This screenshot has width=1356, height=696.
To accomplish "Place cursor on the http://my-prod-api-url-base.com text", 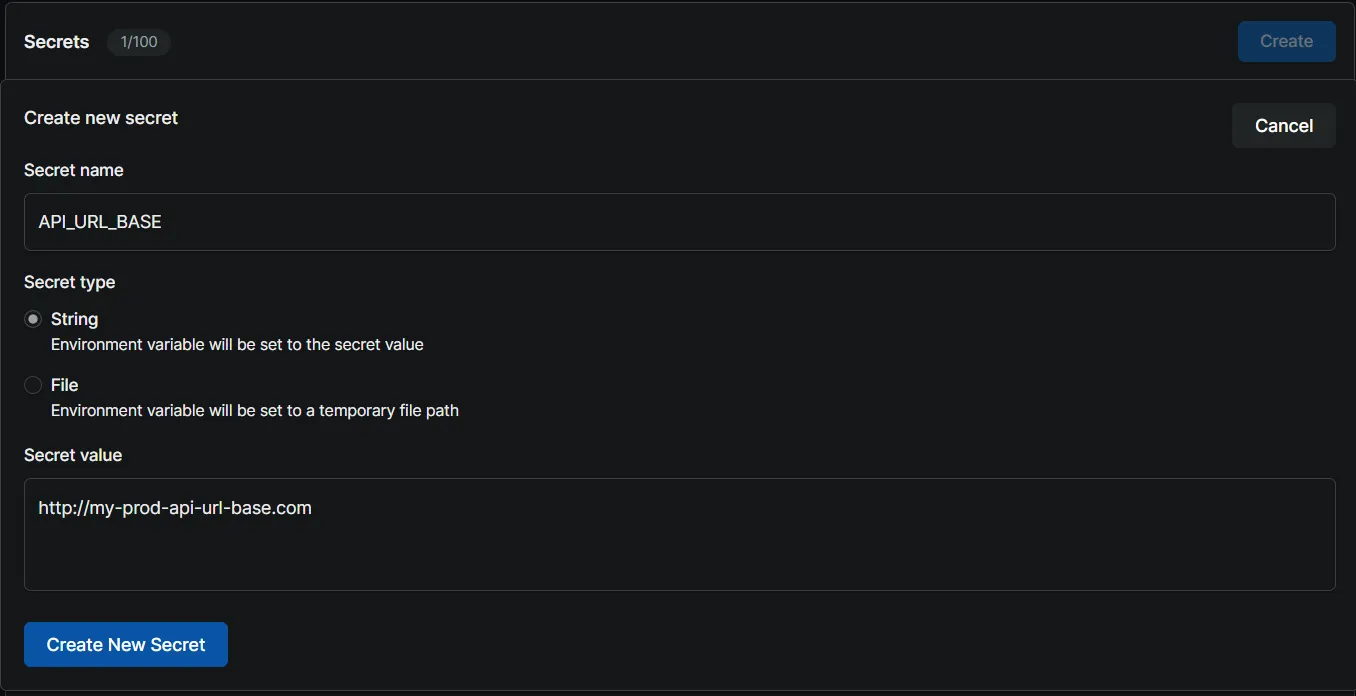I will tap(175, 508).
